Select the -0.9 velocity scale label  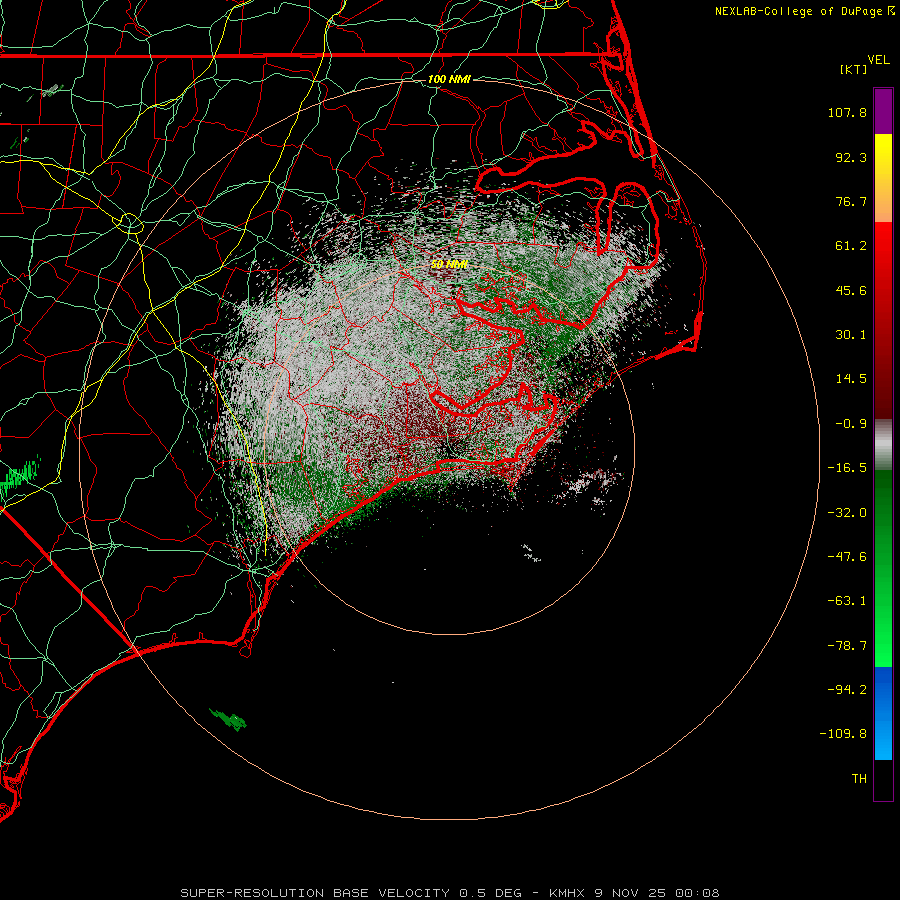[x=851, y=424]
